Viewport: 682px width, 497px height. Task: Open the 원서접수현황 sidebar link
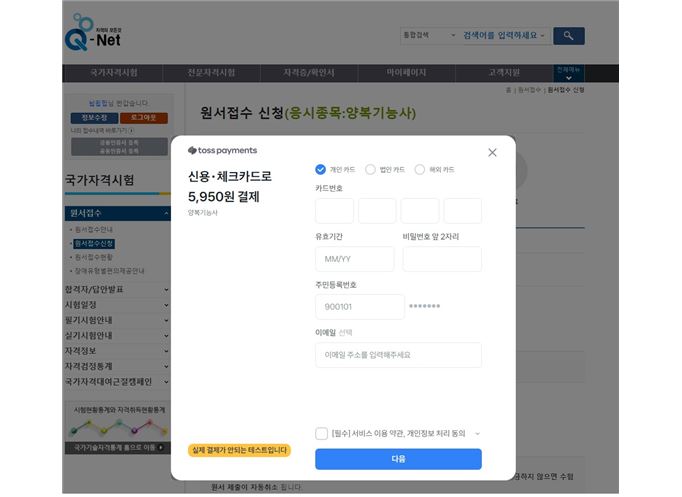pos(94,257)
